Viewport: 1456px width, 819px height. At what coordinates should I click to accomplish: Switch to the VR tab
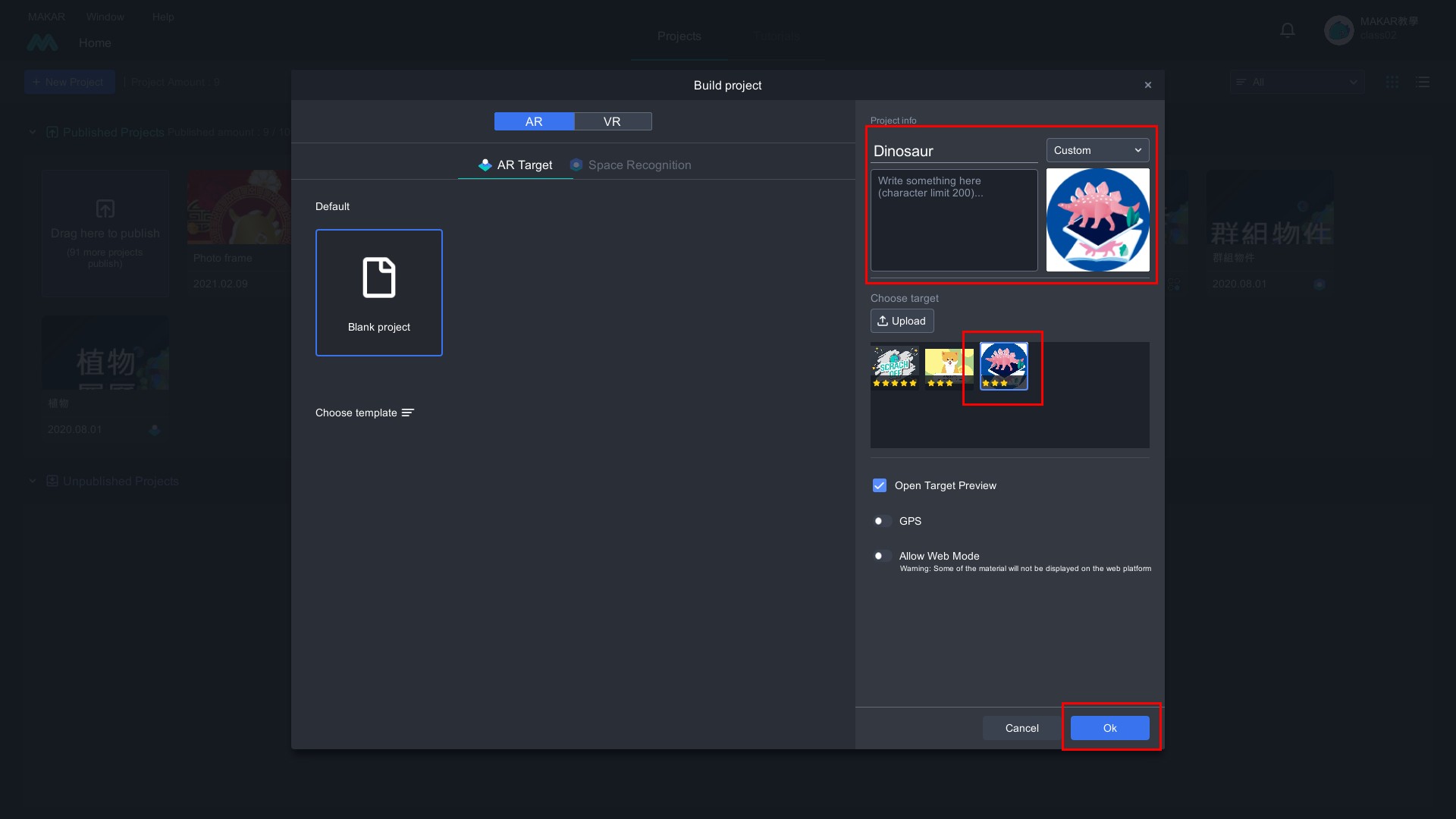click(612, 121)
